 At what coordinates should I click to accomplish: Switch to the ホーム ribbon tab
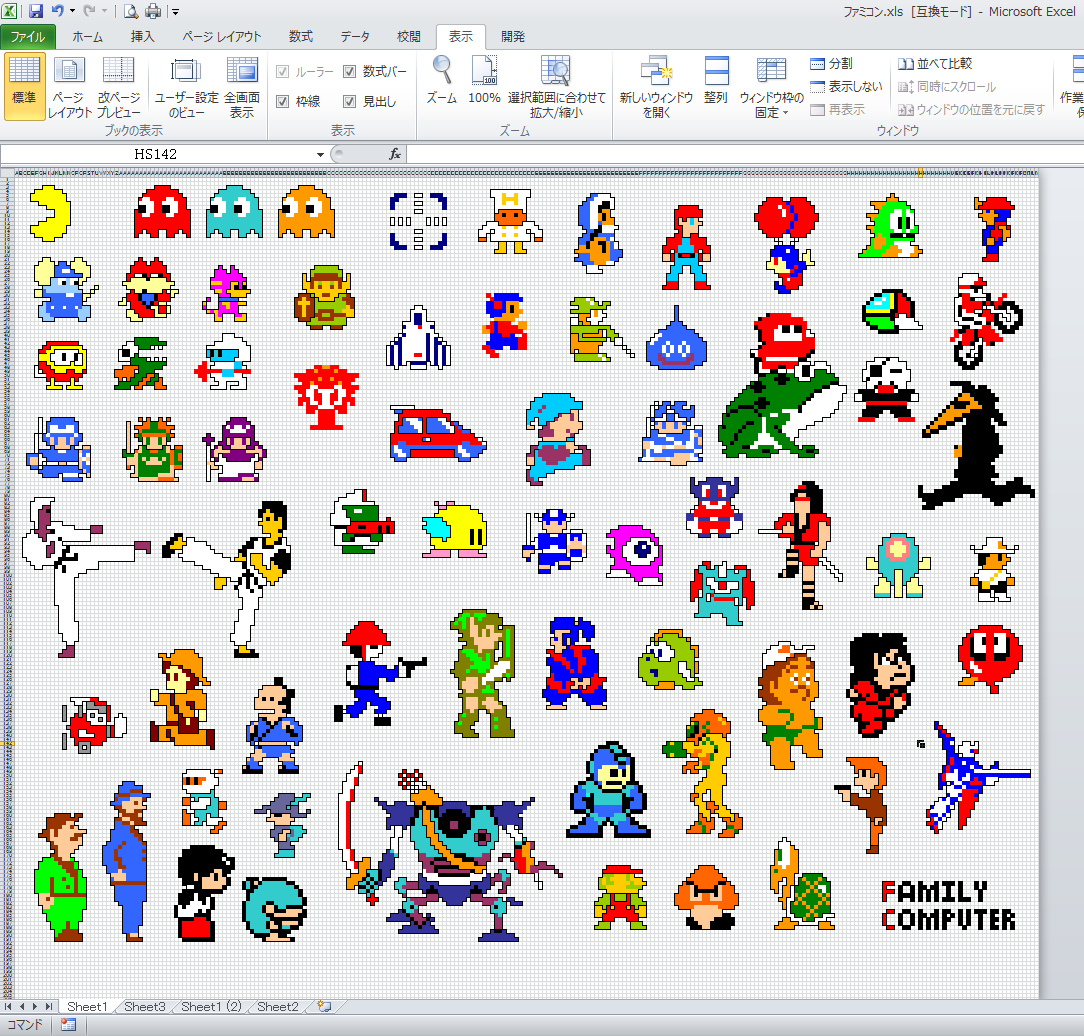point(88,37)
